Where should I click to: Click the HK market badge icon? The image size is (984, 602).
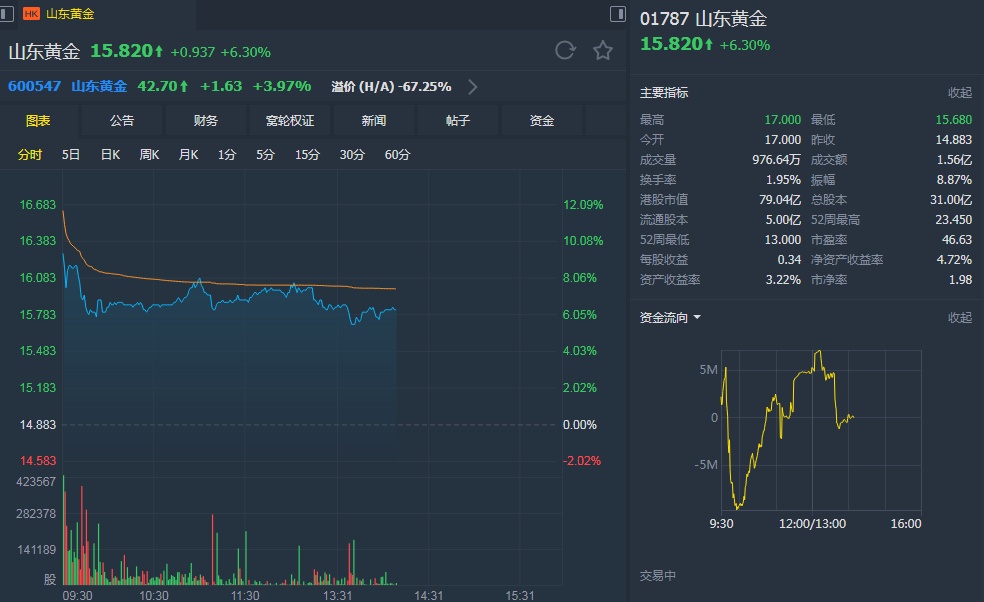click(x=31, y=14)
